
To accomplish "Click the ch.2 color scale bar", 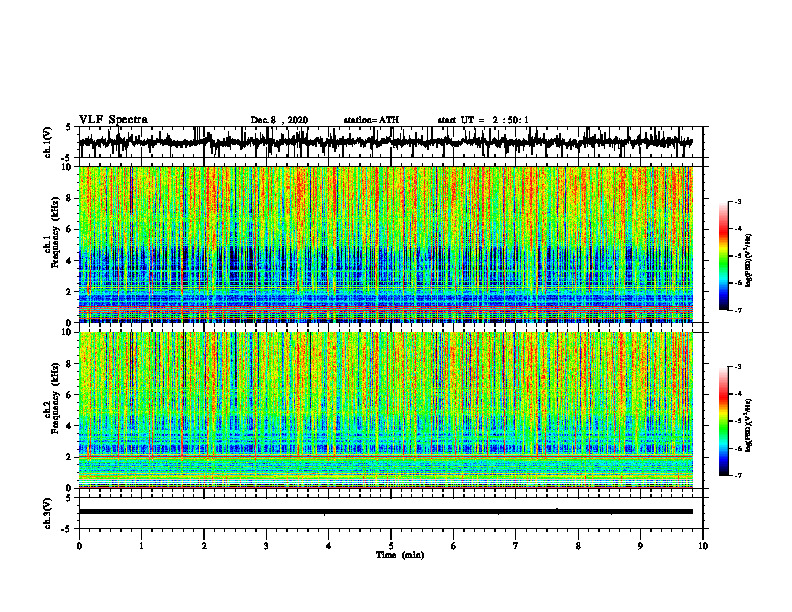I will point(724,421).
